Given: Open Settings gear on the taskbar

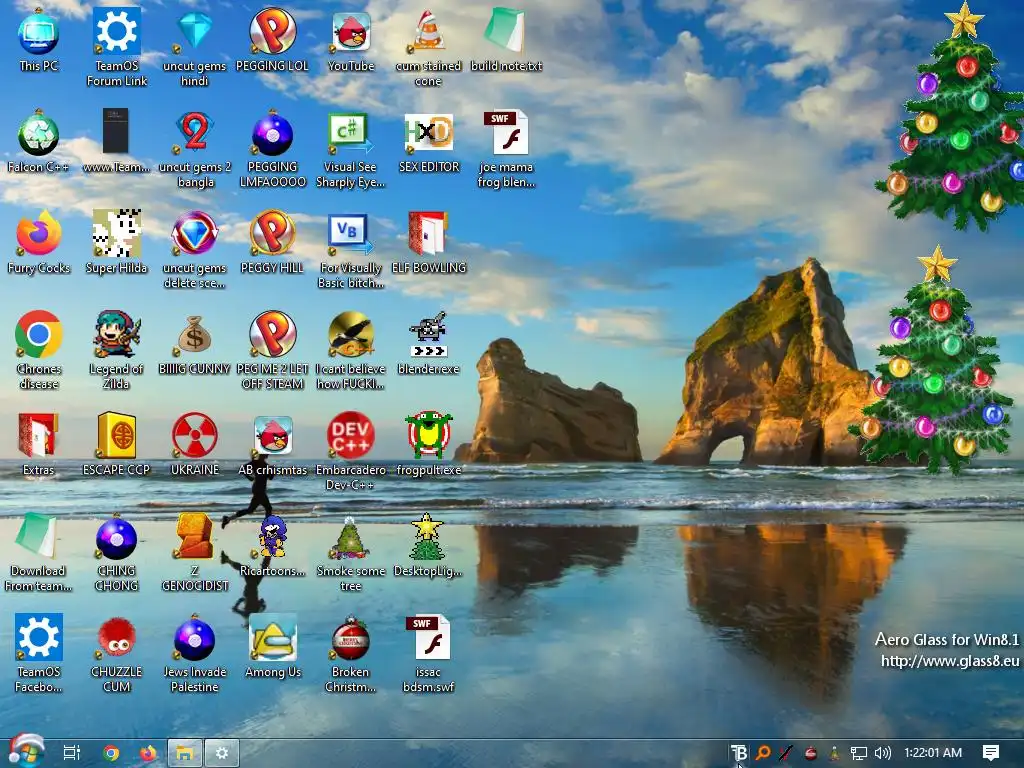Looking at the screenshot, I should pyautogui.click(x=222, y=753).
